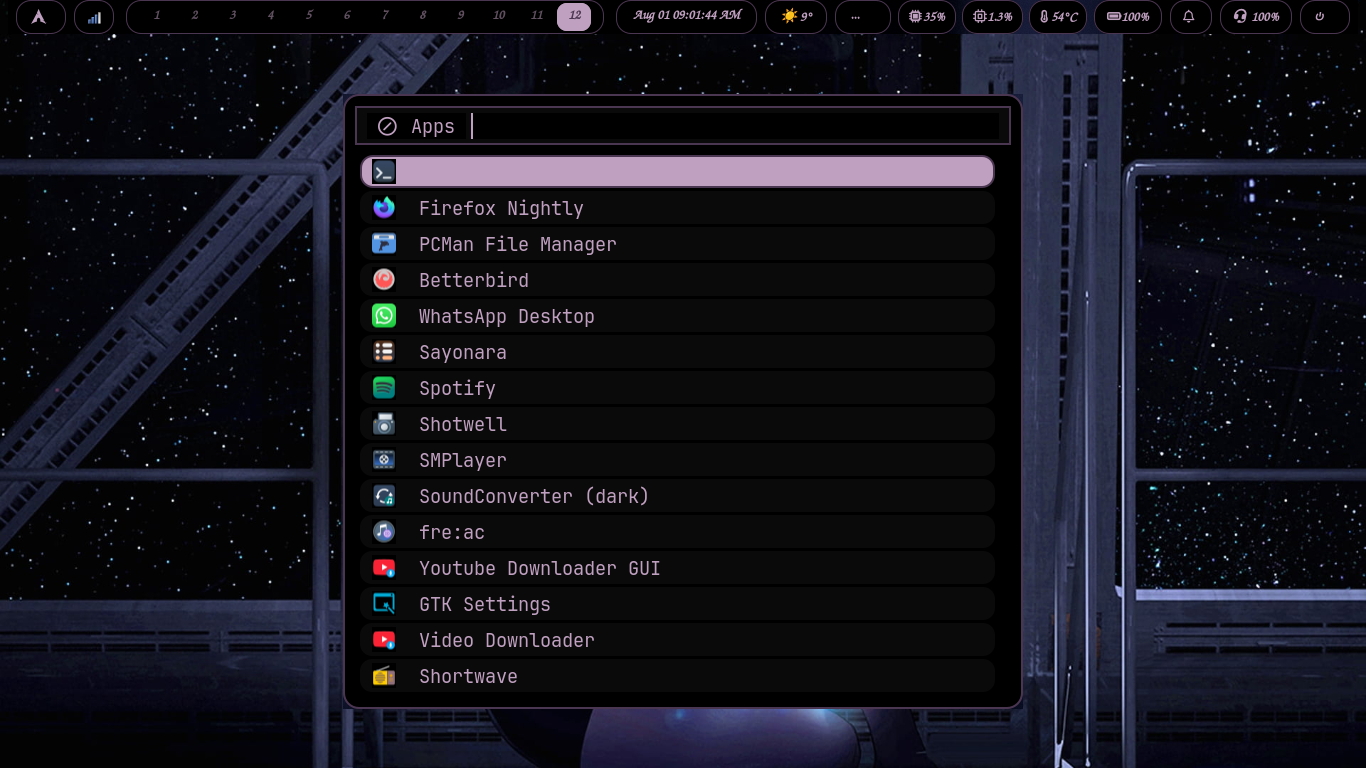Screen dimensions: 1366x768
Task: Click the WhatsApp Desktop icon
Action: pos(384,316)
